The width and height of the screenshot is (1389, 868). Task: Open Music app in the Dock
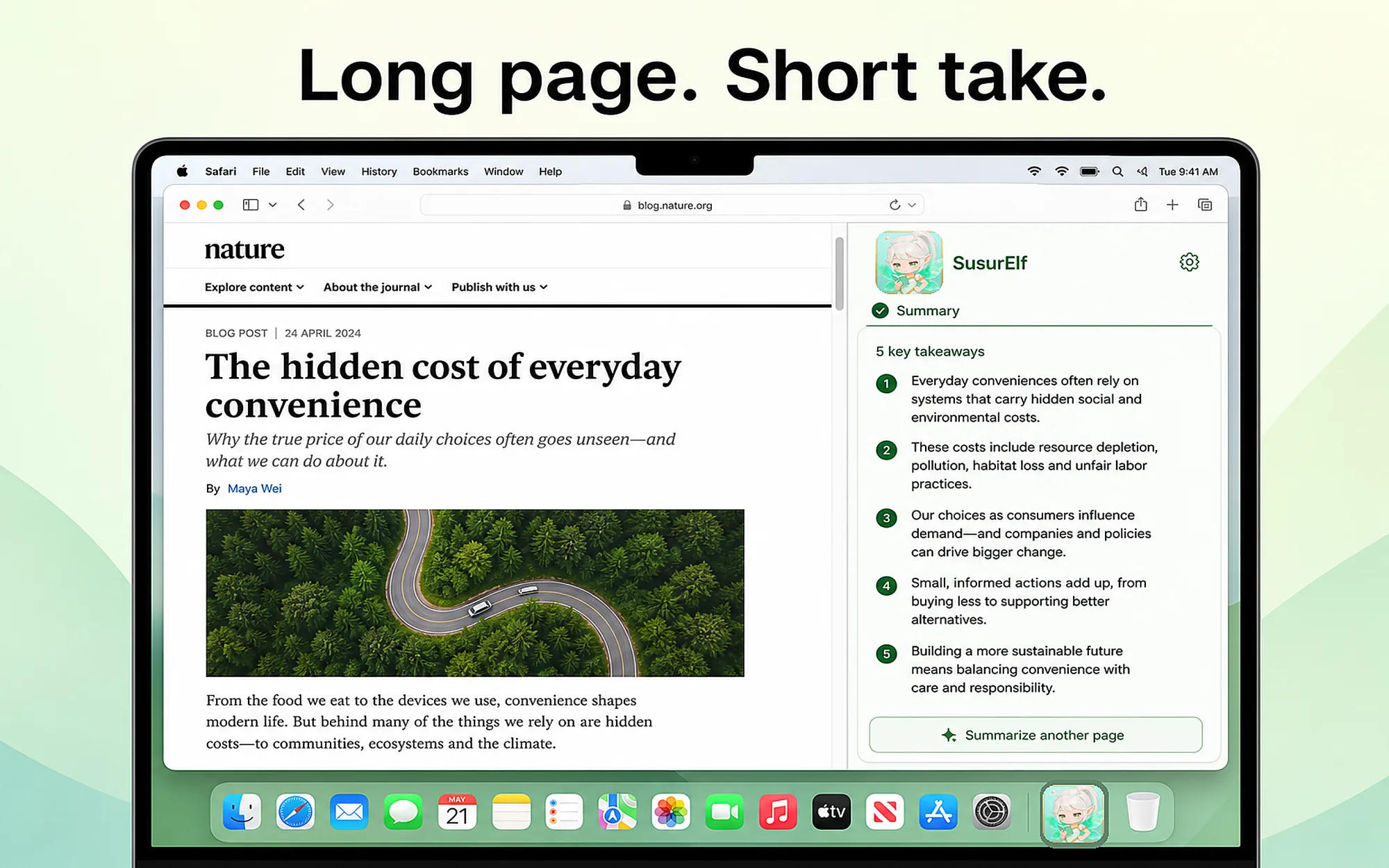point(778,812)
